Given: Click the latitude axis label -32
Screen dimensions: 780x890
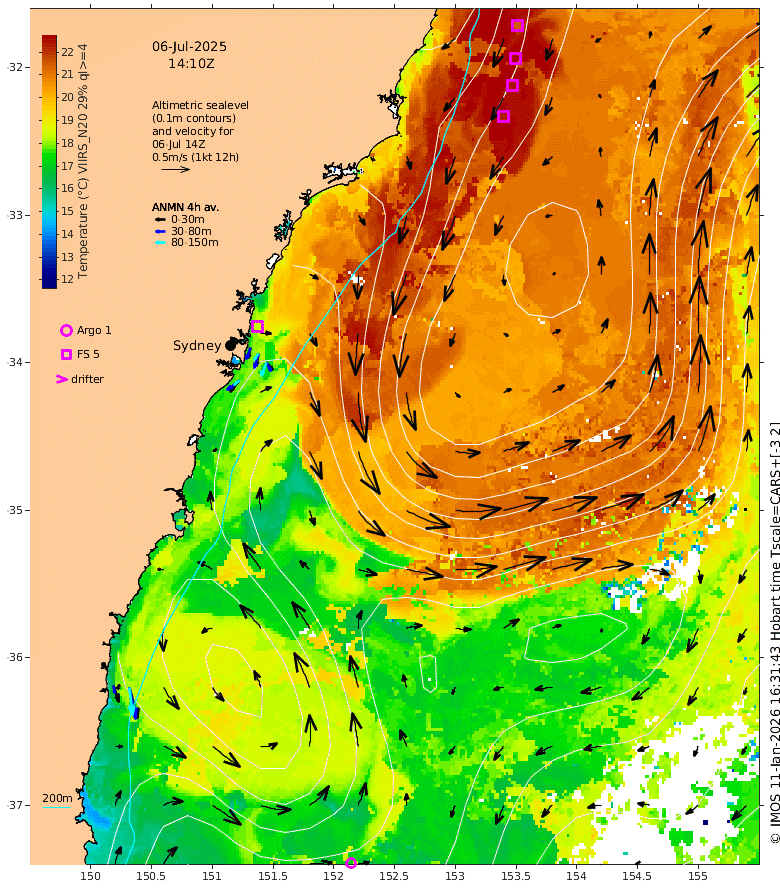Looking at the screenshot, I should tap(15, 67).
